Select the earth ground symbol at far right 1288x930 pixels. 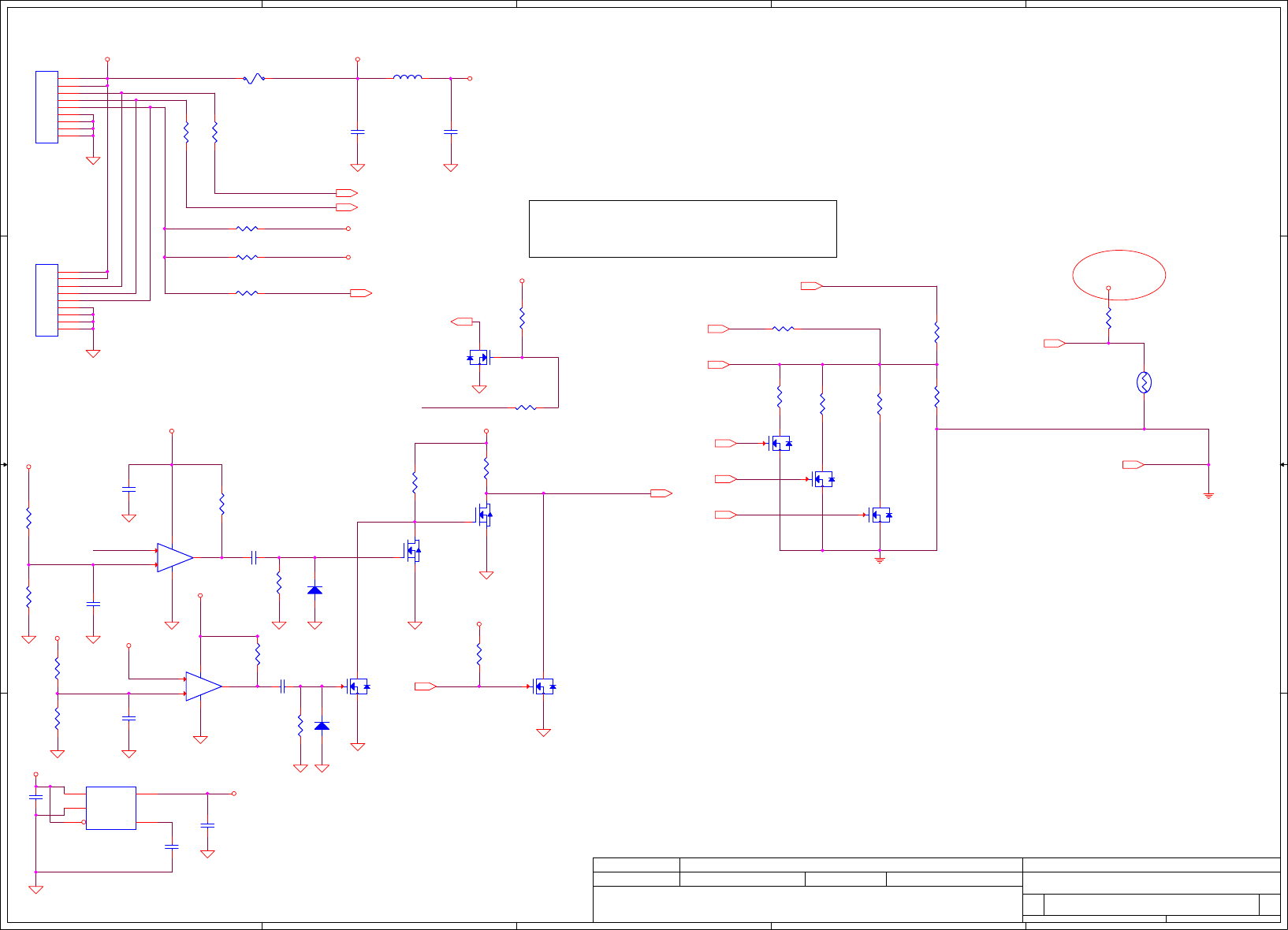[1208, 496]
